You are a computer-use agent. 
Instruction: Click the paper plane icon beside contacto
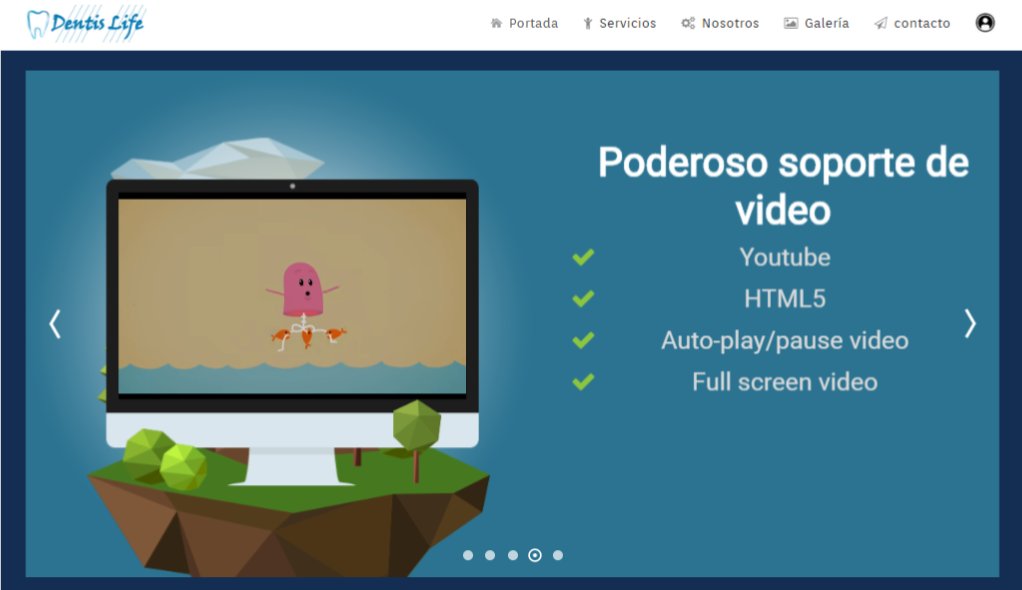pyautogui.click(x=881, y=22)
